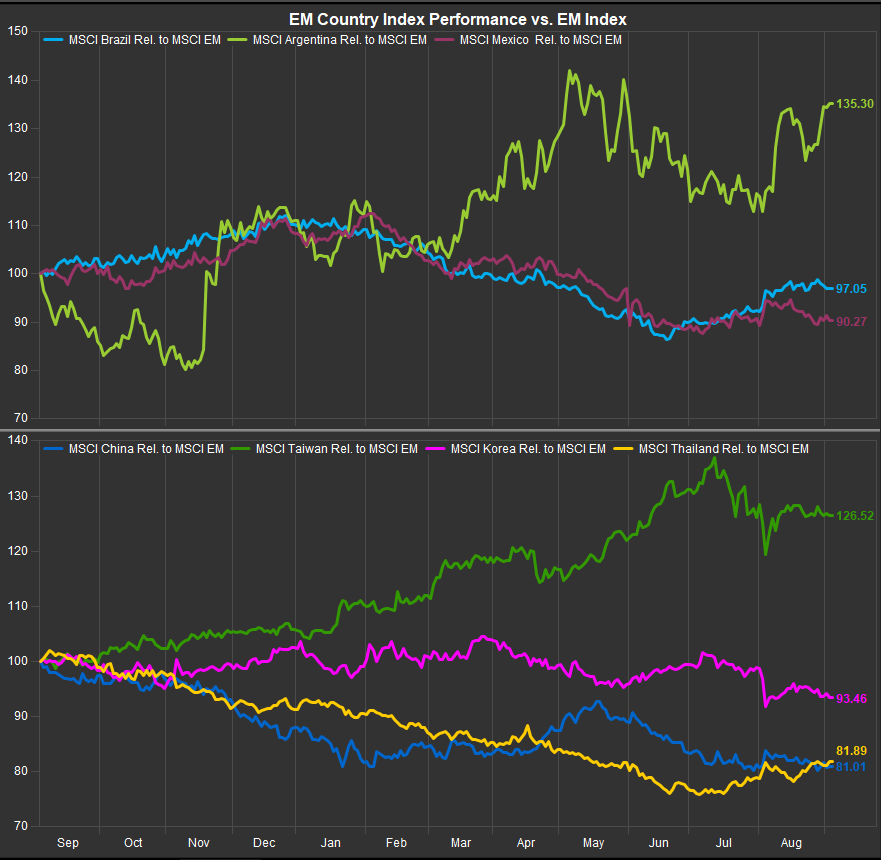Screen dimensions: 881x860
Task: Click the May label on the x-axis
Action: [x=593, y=843]
